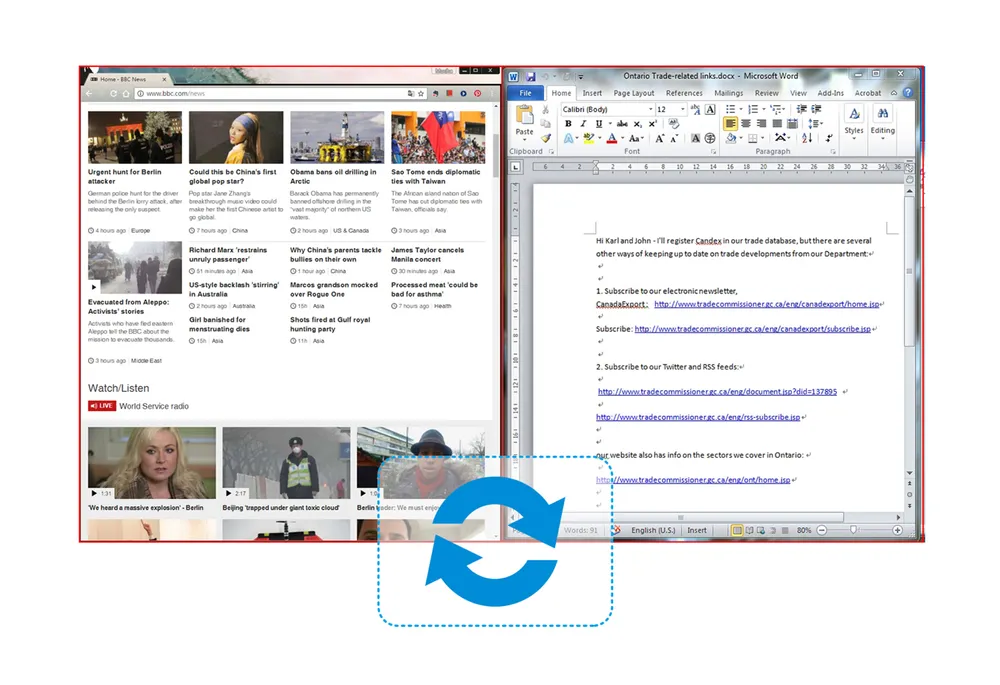Screen dimensions: 1000x685
Task: Click the proofing errors icon in Word's status bar
Action: point(616,530)
